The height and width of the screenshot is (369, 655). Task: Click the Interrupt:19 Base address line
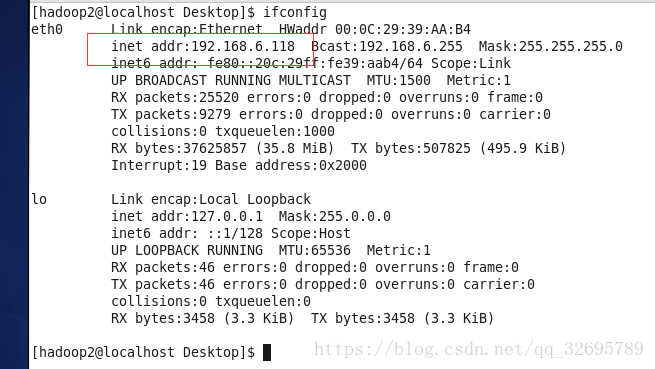coord(239,165)
